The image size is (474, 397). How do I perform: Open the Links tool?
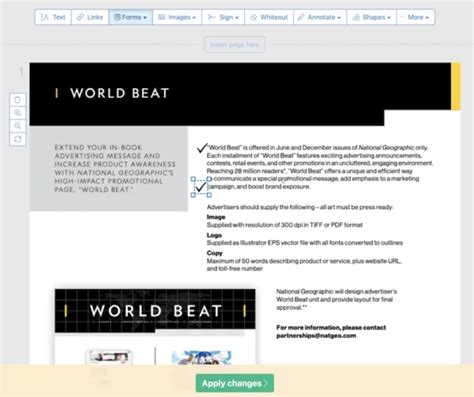[90, 17]
